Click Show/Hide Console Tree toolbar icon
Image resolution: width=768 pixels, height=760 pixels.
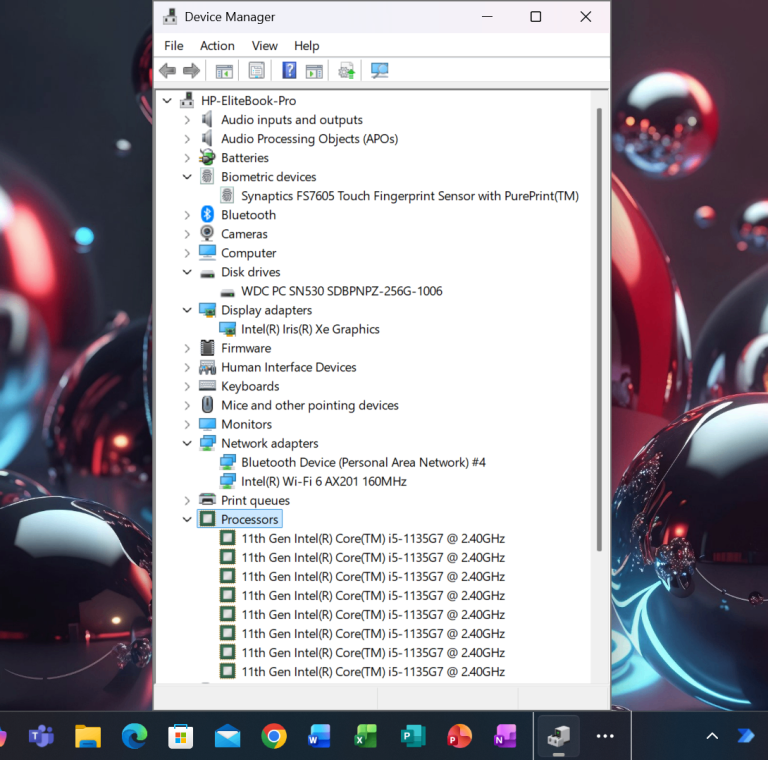click(224, 71)
